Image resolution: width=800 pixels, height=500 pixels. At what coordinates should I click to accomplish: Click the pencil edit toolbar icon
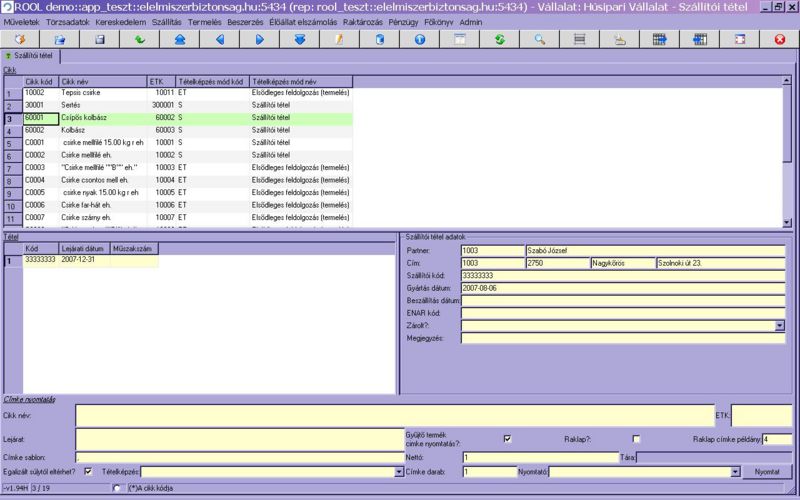(x=339, y=39)
